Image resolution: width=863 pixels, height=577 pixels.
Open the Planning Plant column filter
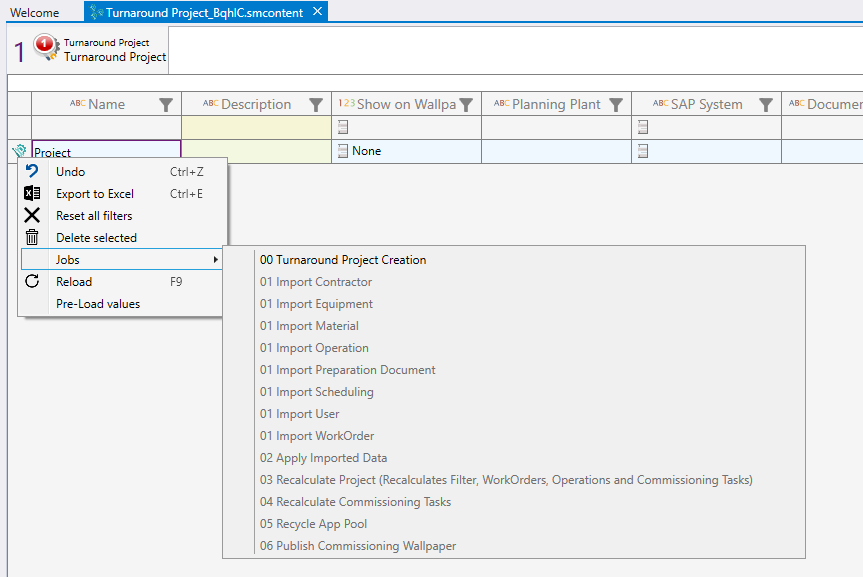[x=616, y=105]
